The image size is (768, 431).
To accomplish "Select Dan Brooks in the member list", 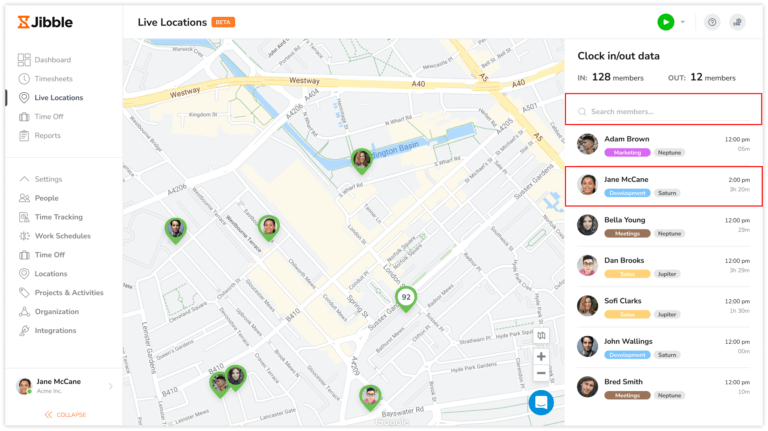I will [x=664, y=267].
